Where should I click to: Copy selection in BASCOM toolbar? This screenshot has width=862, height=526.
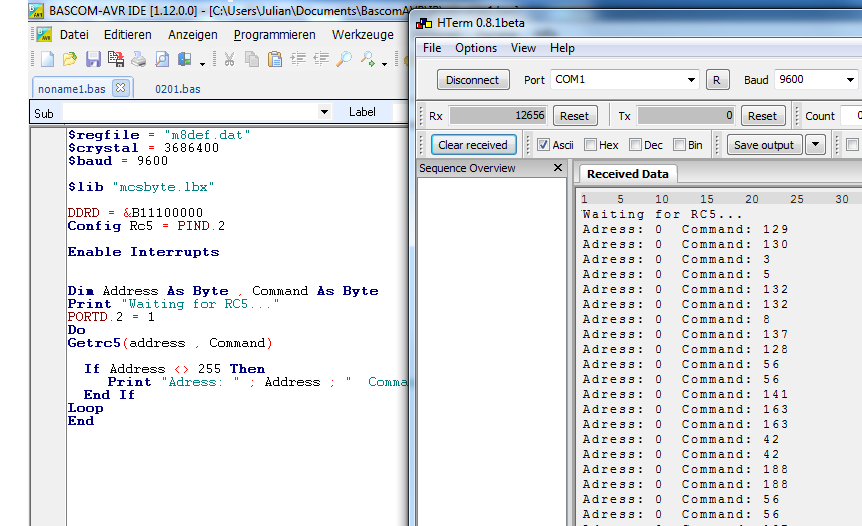252,59
